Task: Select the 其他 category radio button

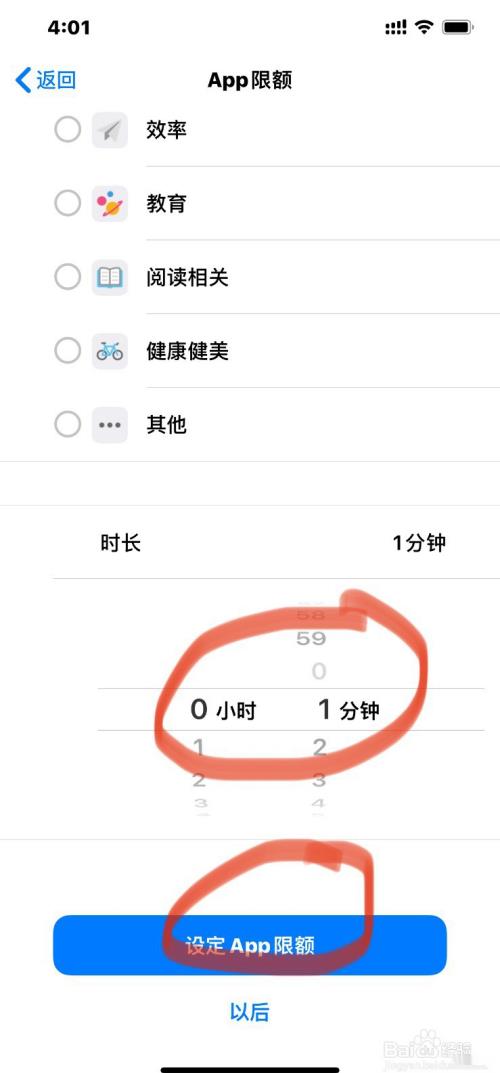Action: pyautogui.click(x=68, y=425)
